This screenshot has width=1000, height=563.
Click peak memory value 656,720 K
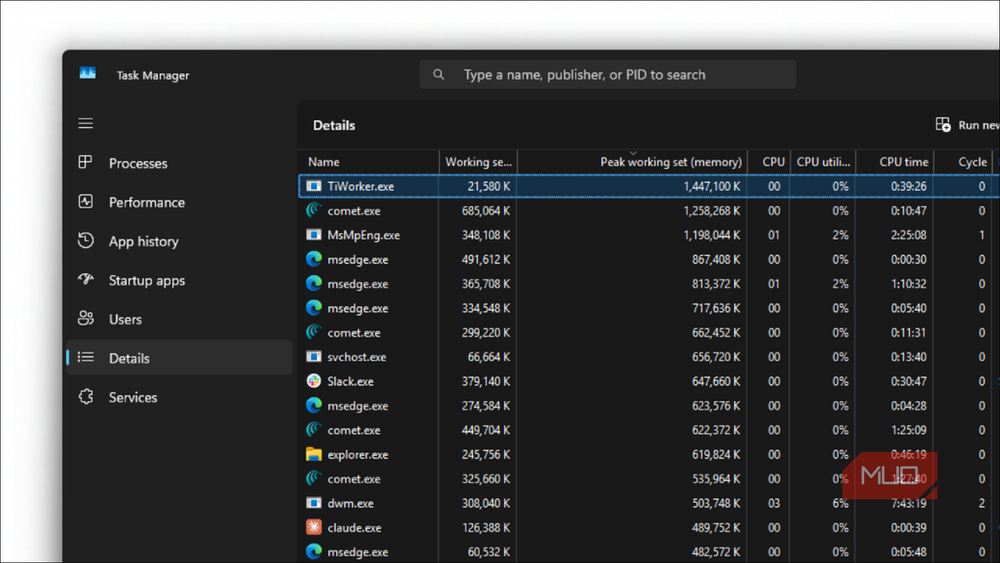716,357
